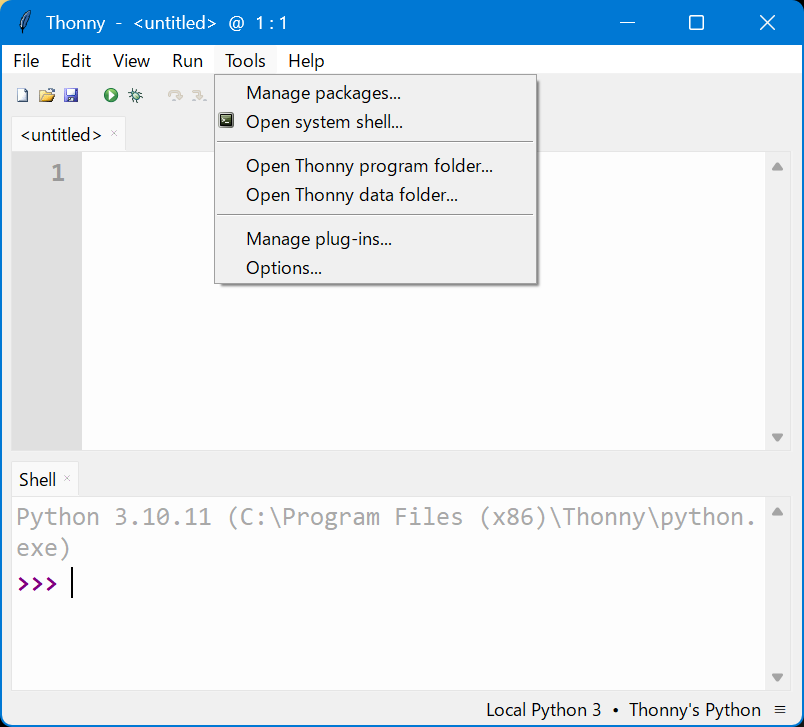Click line number 1 in the editor gutter
The image size is (804, 727).
click(x=58, y=173)
